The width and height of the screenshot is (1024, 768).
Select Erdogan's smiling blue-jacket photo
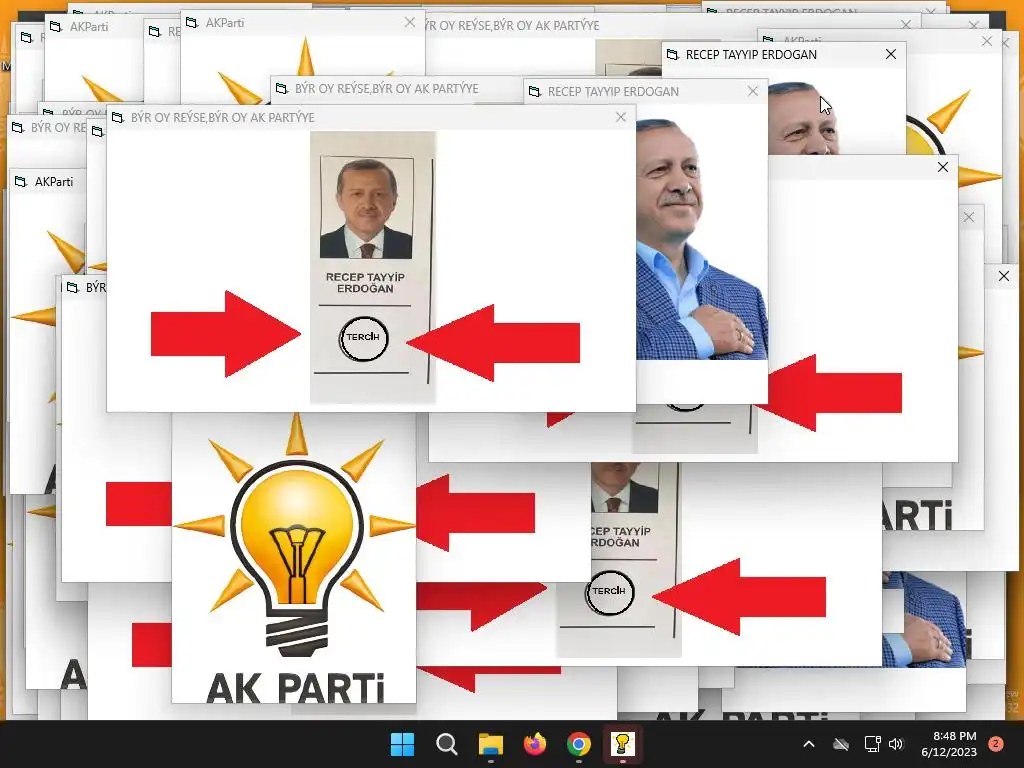coord(702,239)
